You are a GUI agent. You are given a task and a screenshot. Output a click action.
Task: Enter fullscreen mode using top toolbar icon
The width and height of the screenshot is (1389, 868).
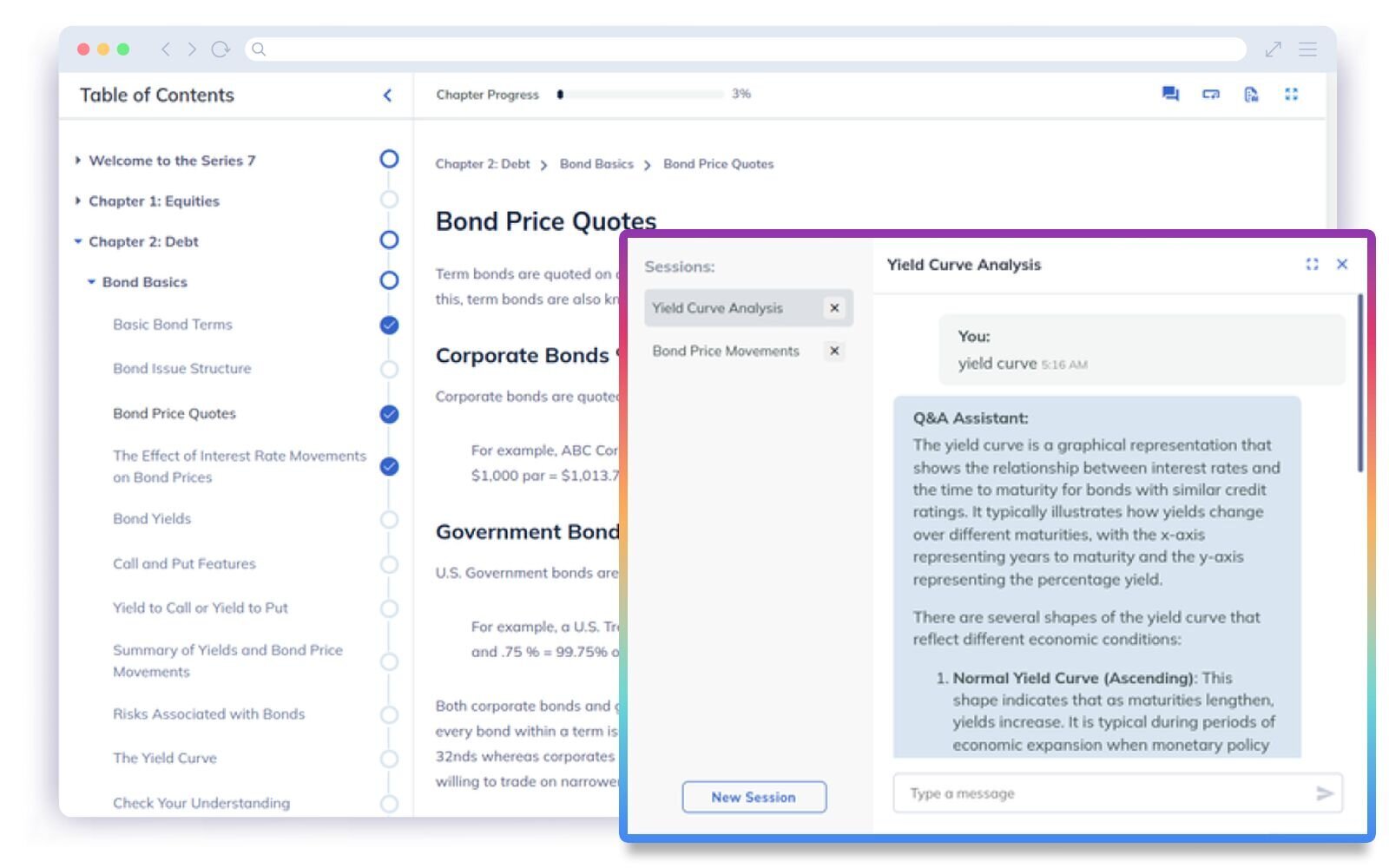pyautogui.click(x=1291, y=94)
